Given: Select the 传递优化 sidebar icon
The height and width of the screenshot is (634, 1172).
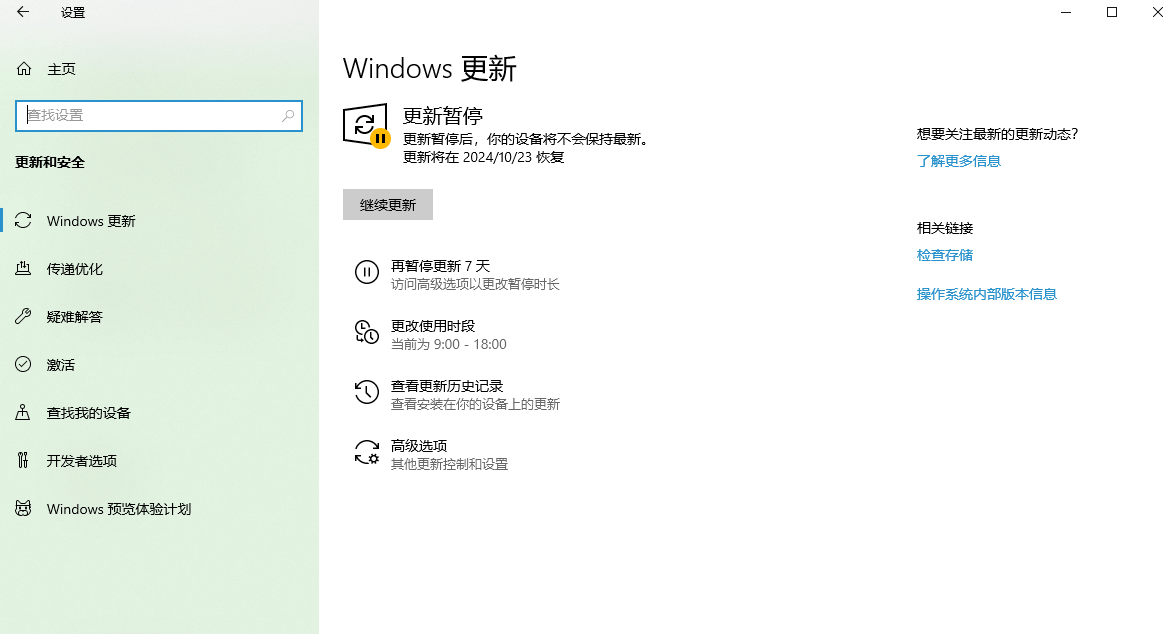Looking at the screenshot, I should [x=22, y=268].
